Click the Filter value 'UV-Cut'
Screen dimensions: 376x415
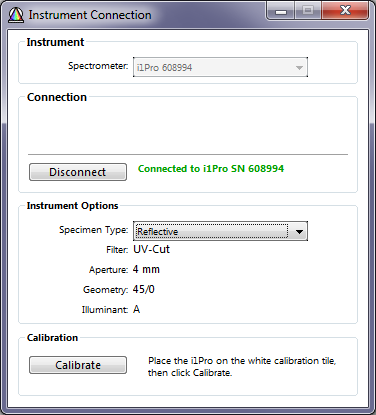click(151, 249)
